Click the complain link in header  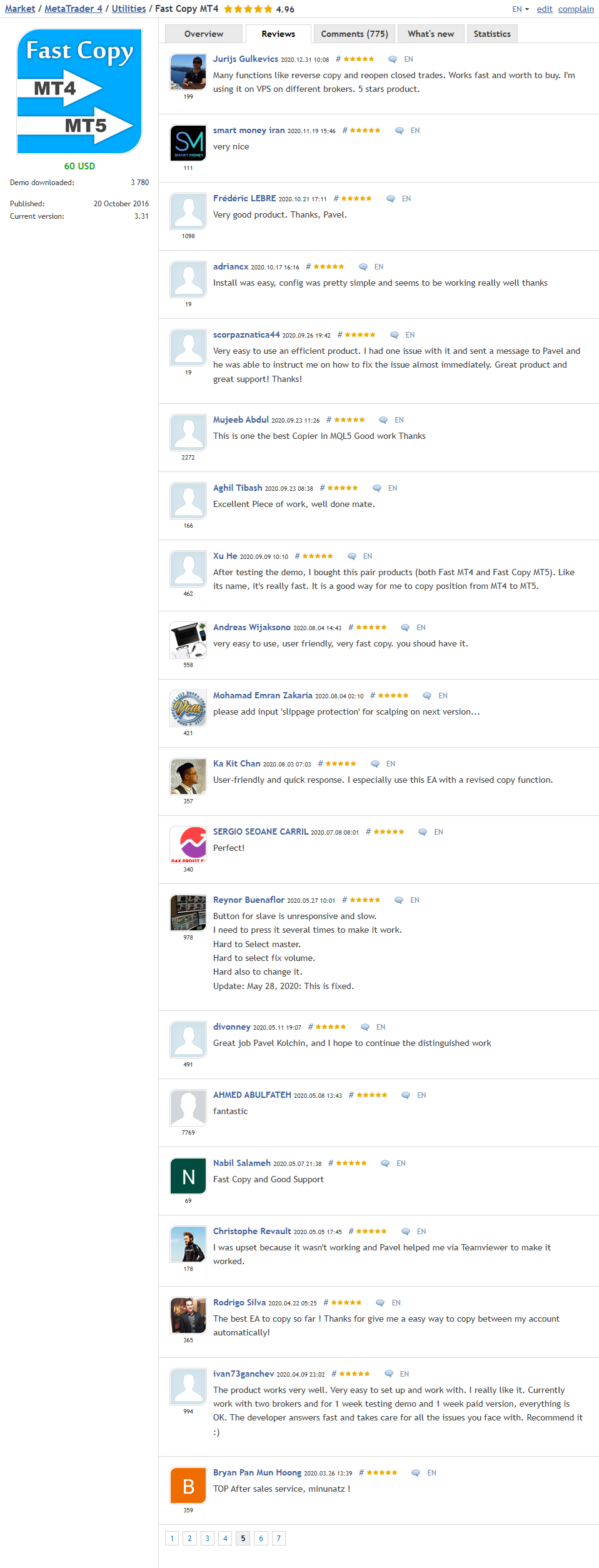576,9
